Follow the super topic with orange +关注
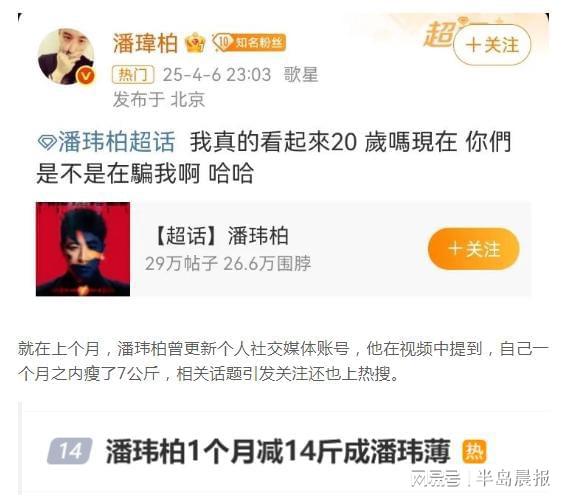This screenshot has height=500, width=565. pos(473,249)
